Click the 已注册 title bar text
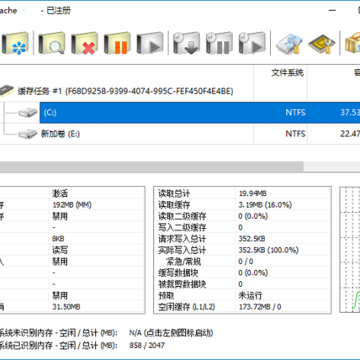Viewport: 360px width, 360px height. pos(59,10)
